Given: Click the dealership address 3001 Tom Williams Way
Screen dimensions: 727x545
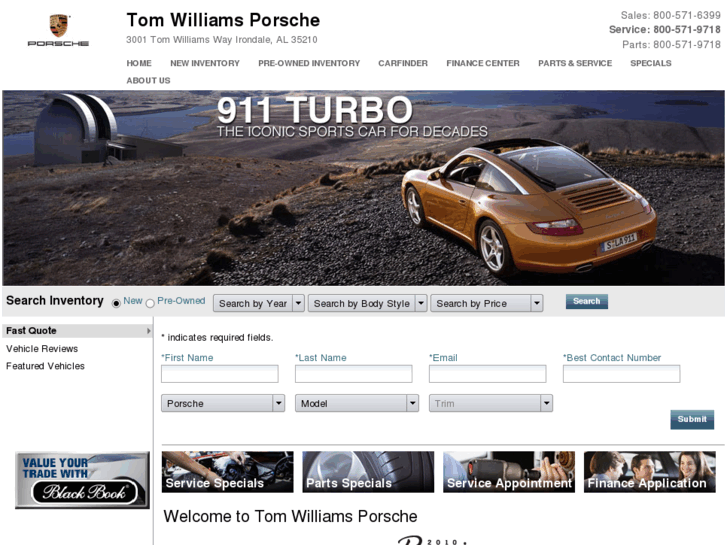Looking at the screenshot, I should coord(222,40).
